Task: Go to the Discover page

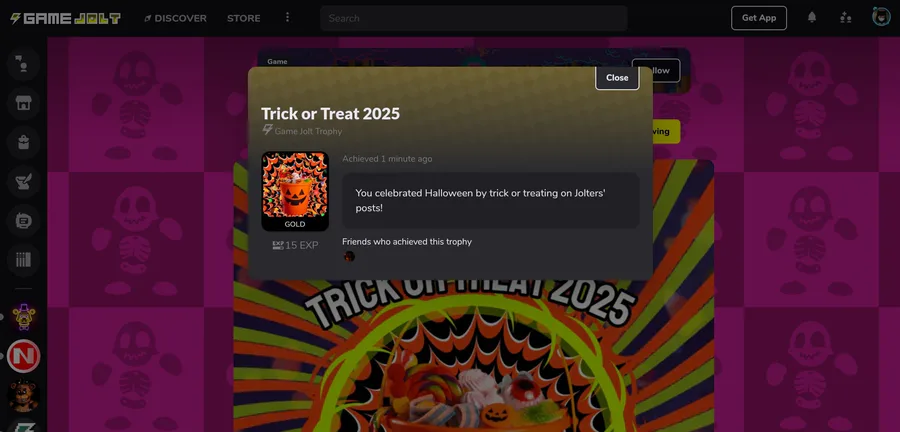Action: pos(175,18)
